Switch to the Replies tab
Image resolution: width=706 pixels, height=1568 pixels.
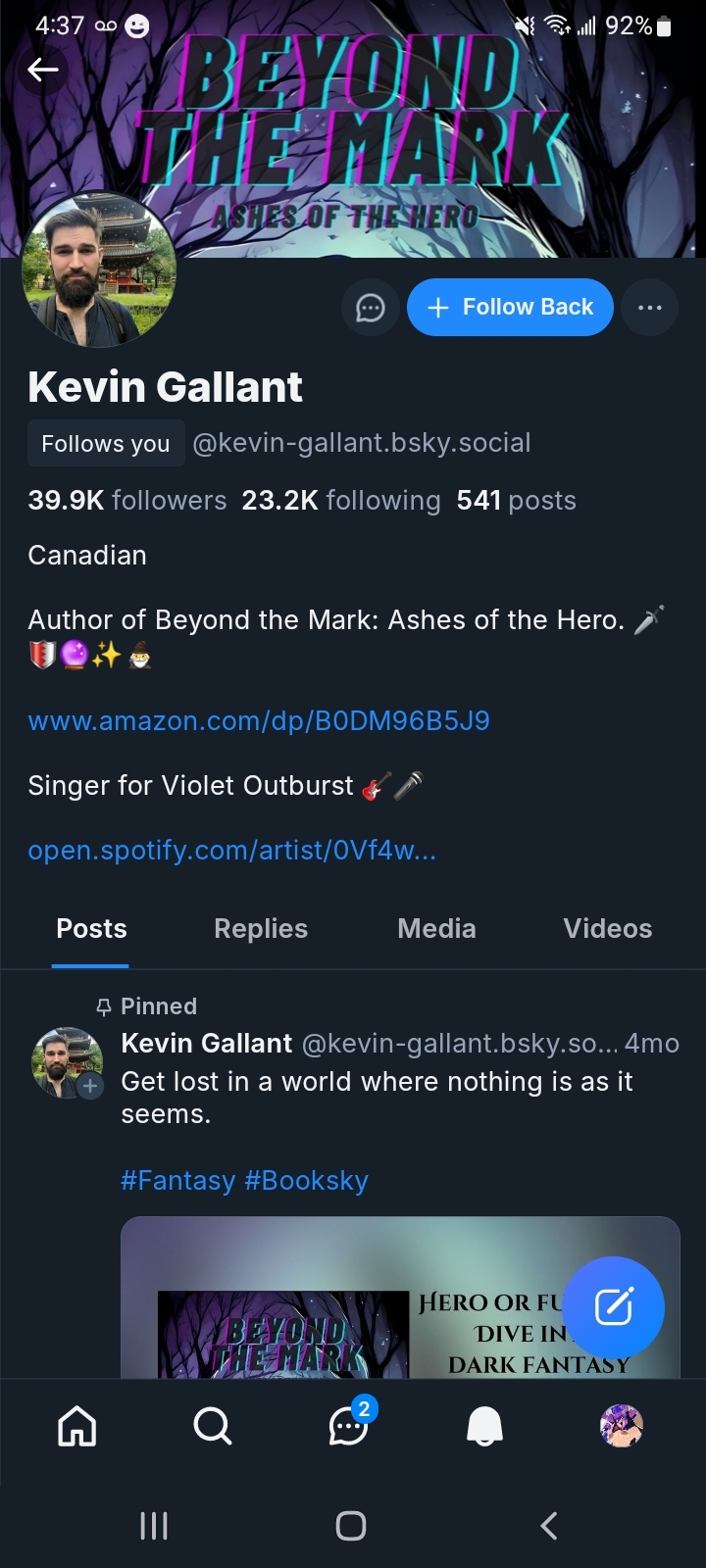pyautogui.click(x=261, y=929)
